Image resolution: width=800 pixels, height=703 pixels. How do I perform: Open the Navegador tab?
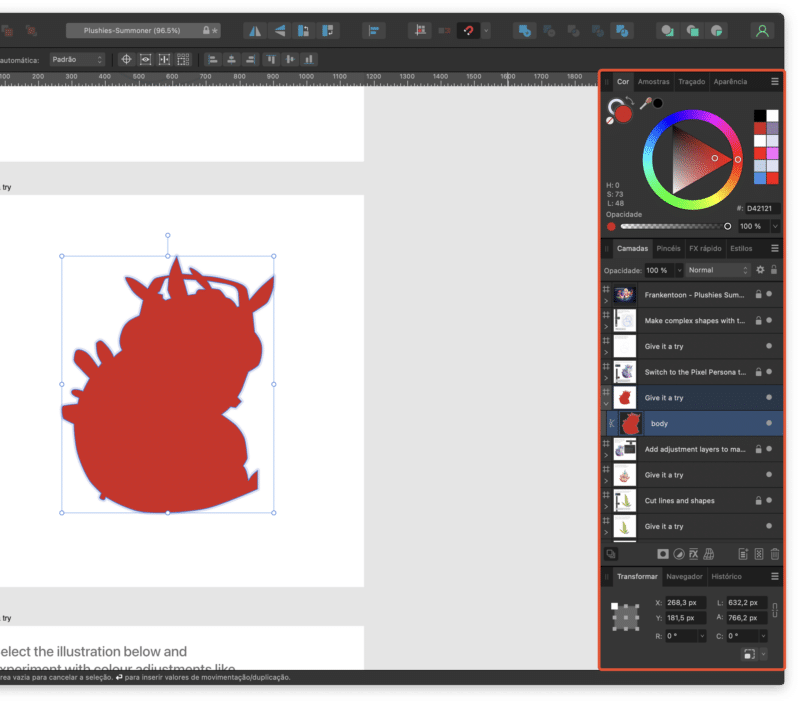(686, 576)
